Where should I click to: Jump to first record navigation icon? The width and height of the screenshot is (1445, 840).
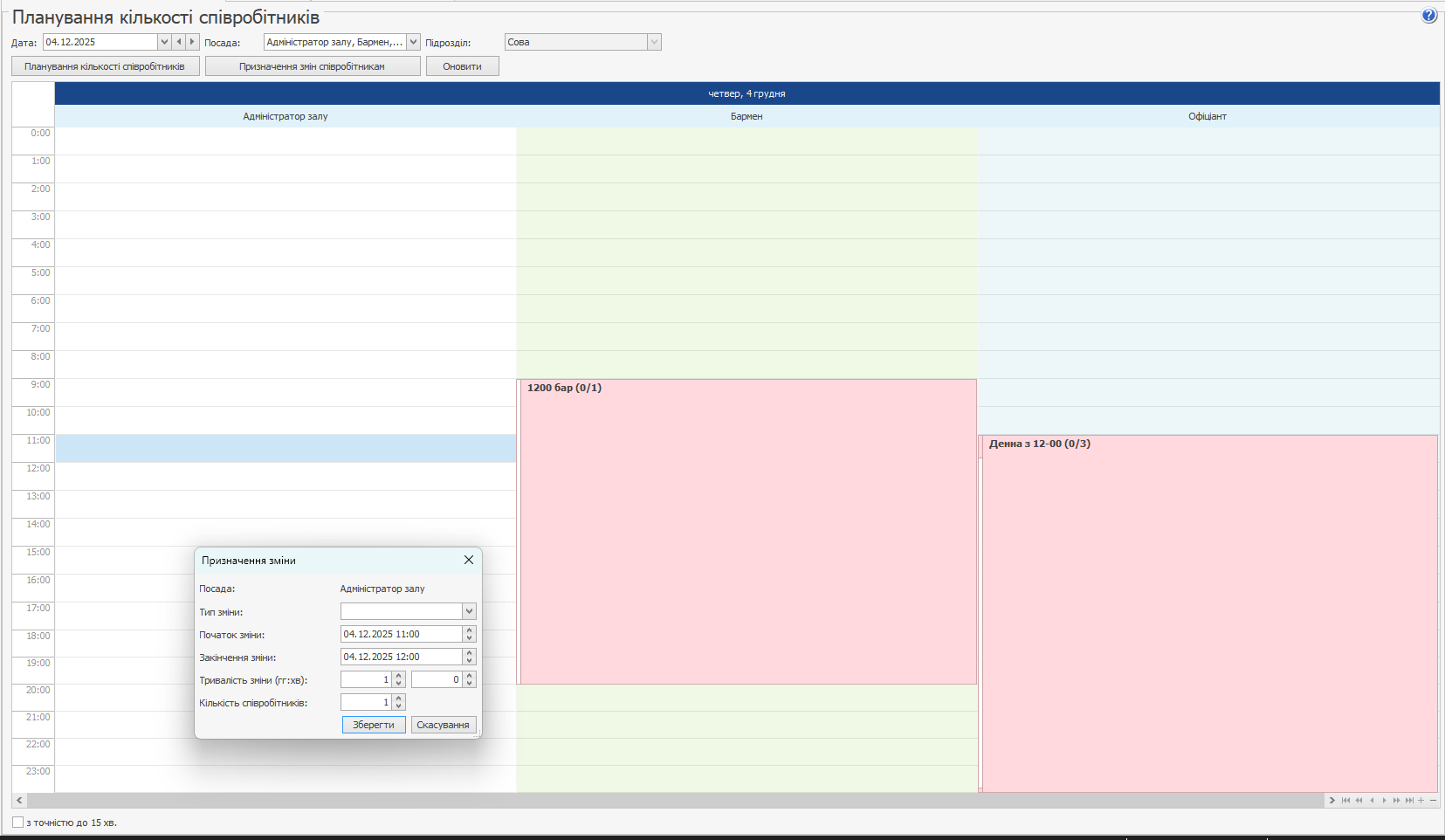coord(1345,801)
